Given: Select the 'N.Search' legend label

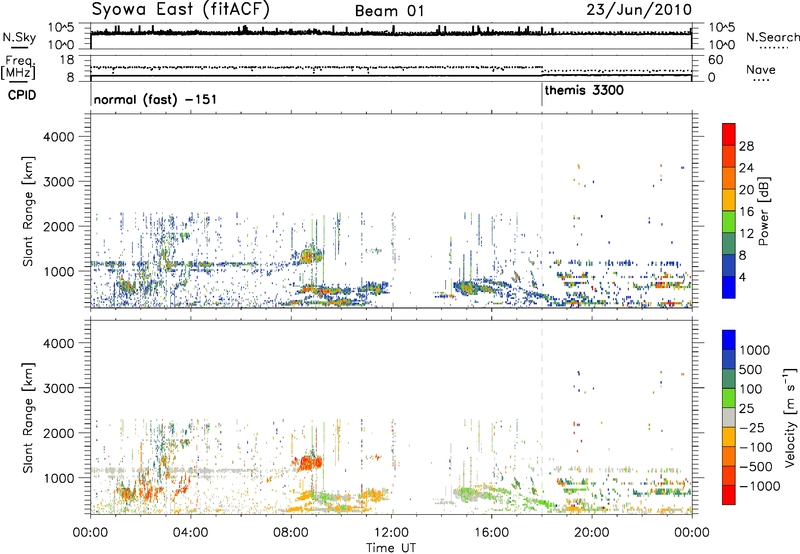Looking at the screenshot, I should point(773,37).
